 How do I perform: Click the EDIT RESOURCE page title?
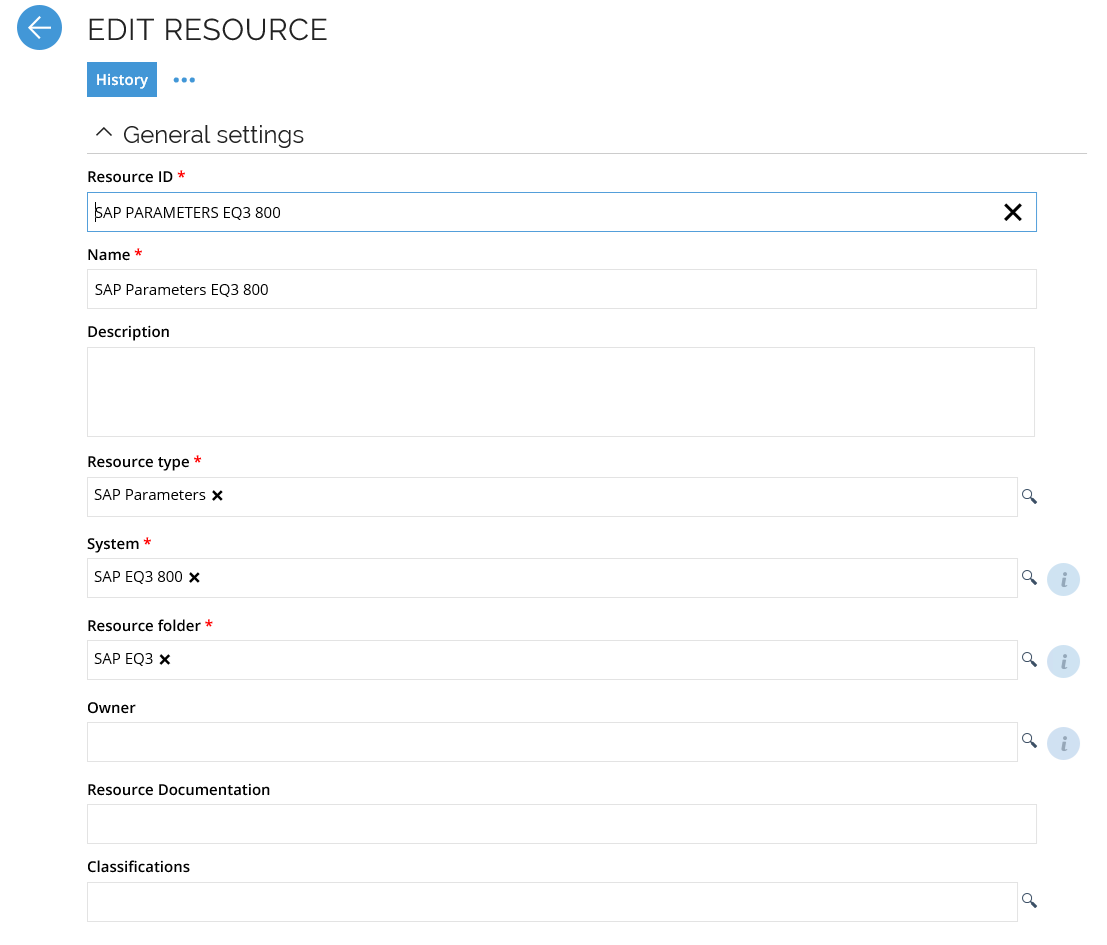207,30
